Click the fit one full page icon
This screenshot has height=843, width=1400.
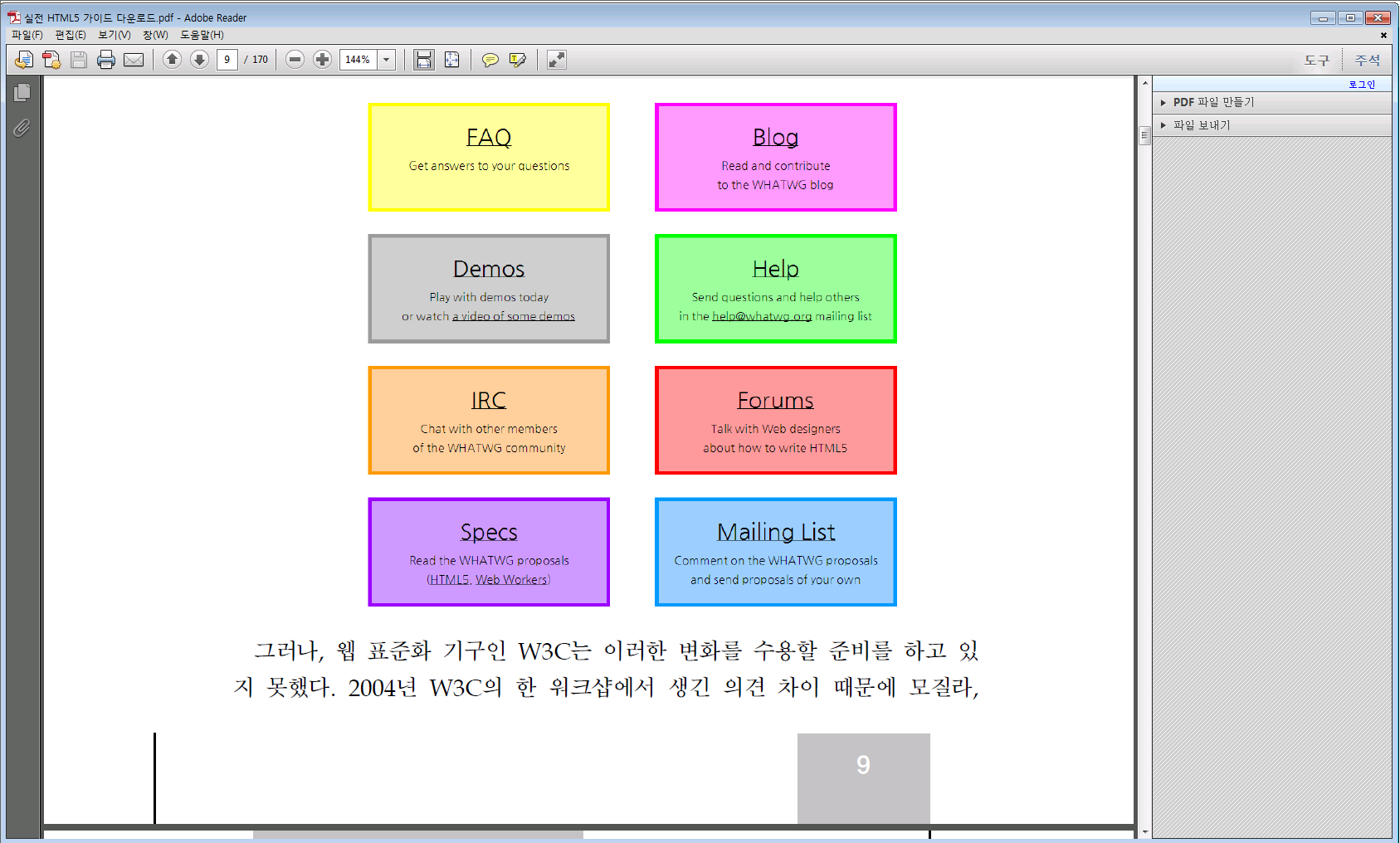tap(451, 60)
